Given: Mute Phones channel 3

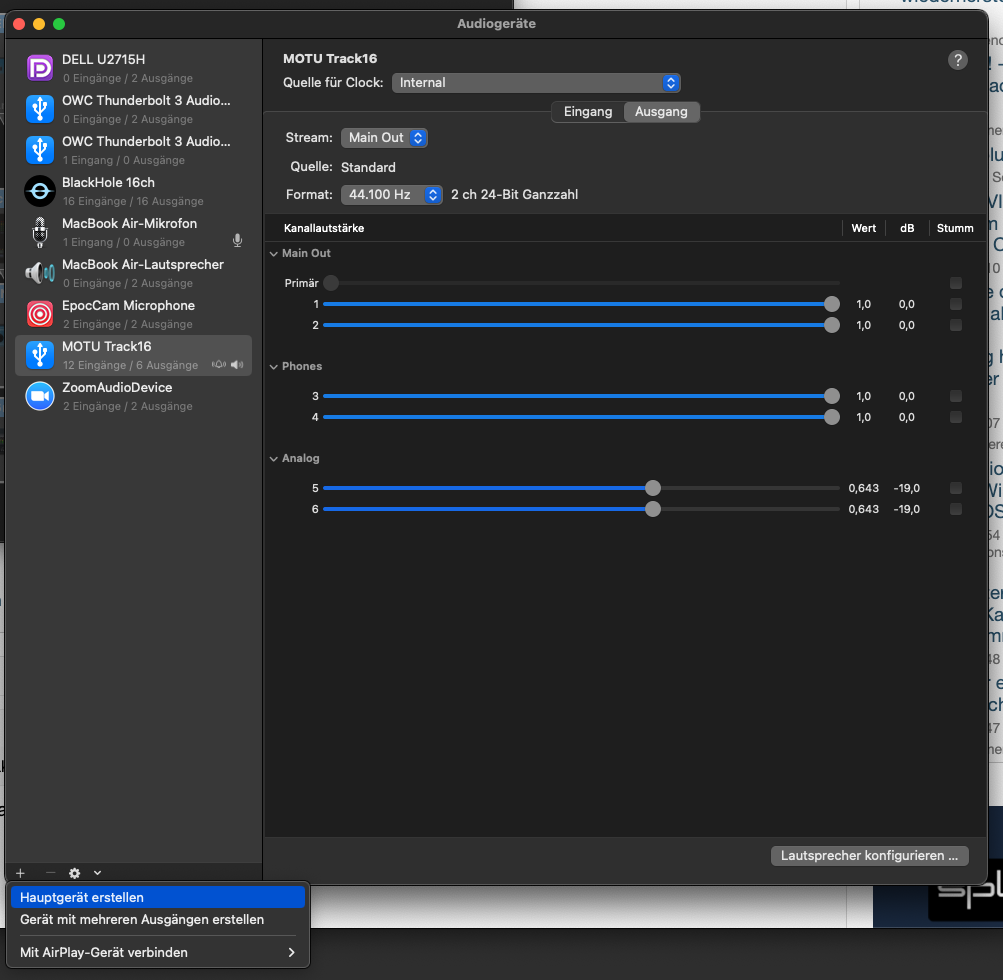Looking at the screenshot, I should point(956,396).
